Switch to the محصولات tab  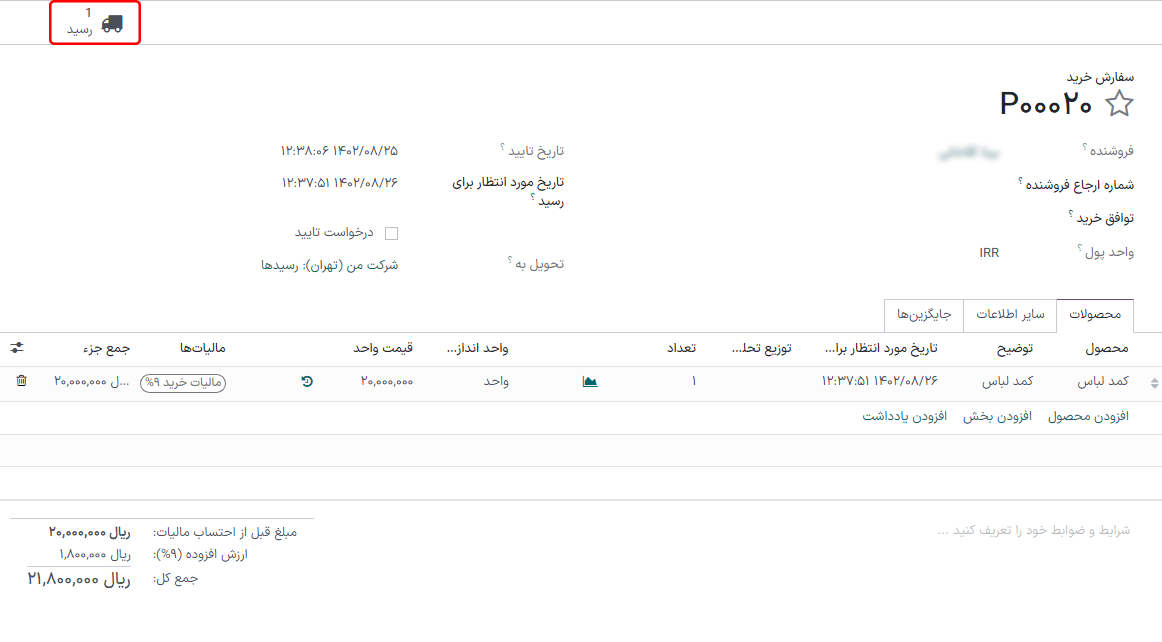(1095, 315)
